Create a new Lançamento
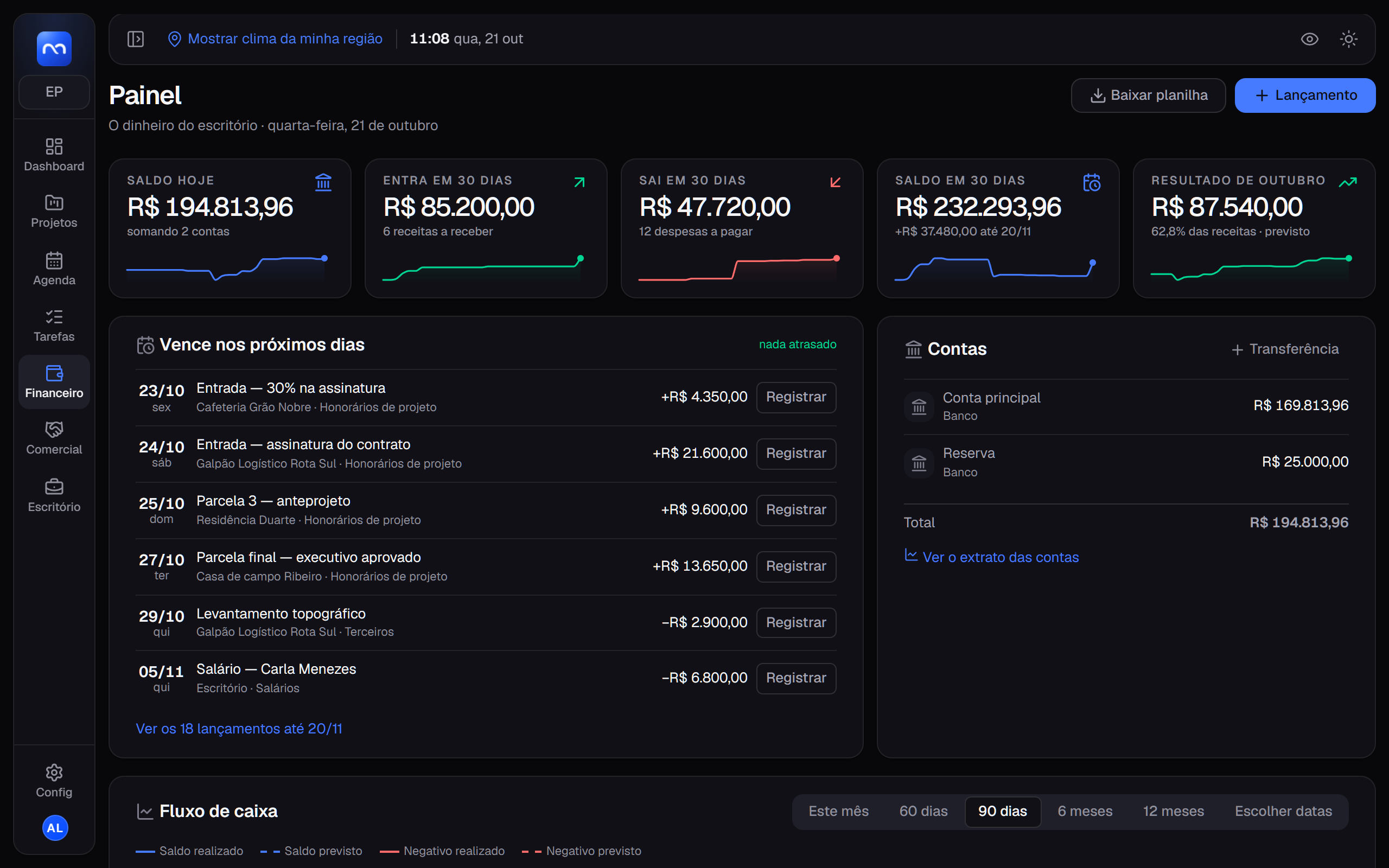 pos(1304,95)
